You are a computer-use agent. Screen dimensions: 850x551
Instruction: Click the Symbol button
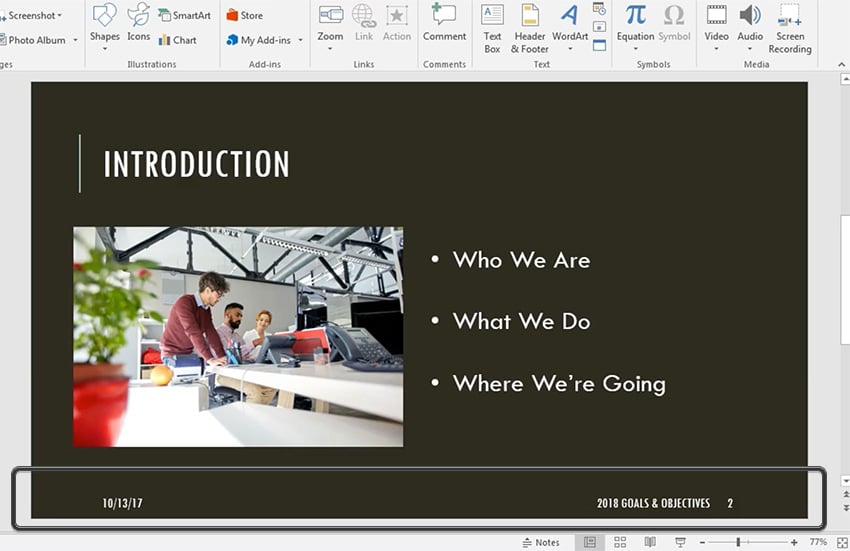674,22
